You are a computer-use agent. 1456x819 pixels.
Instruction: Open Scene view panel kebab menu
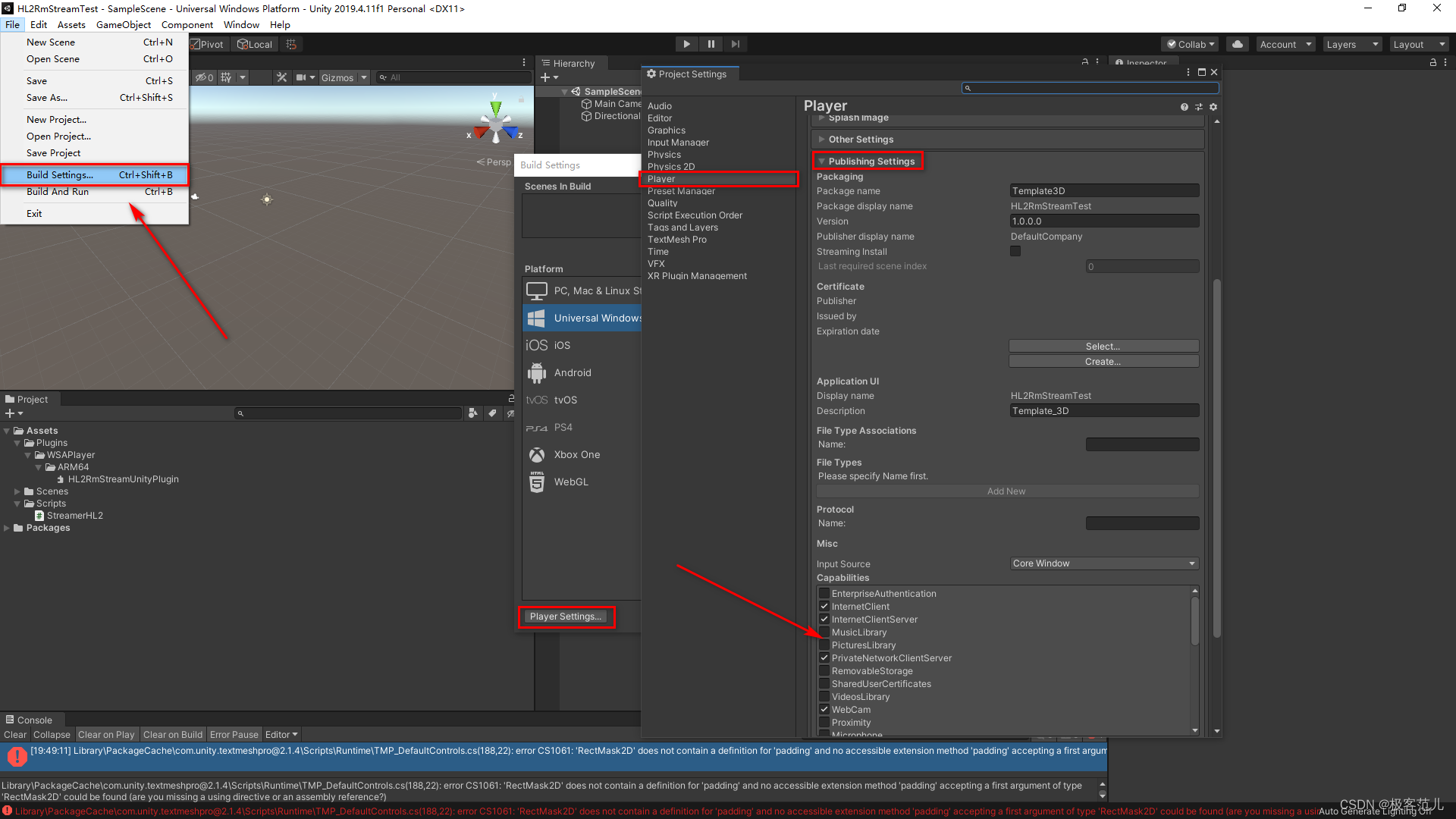524,62
